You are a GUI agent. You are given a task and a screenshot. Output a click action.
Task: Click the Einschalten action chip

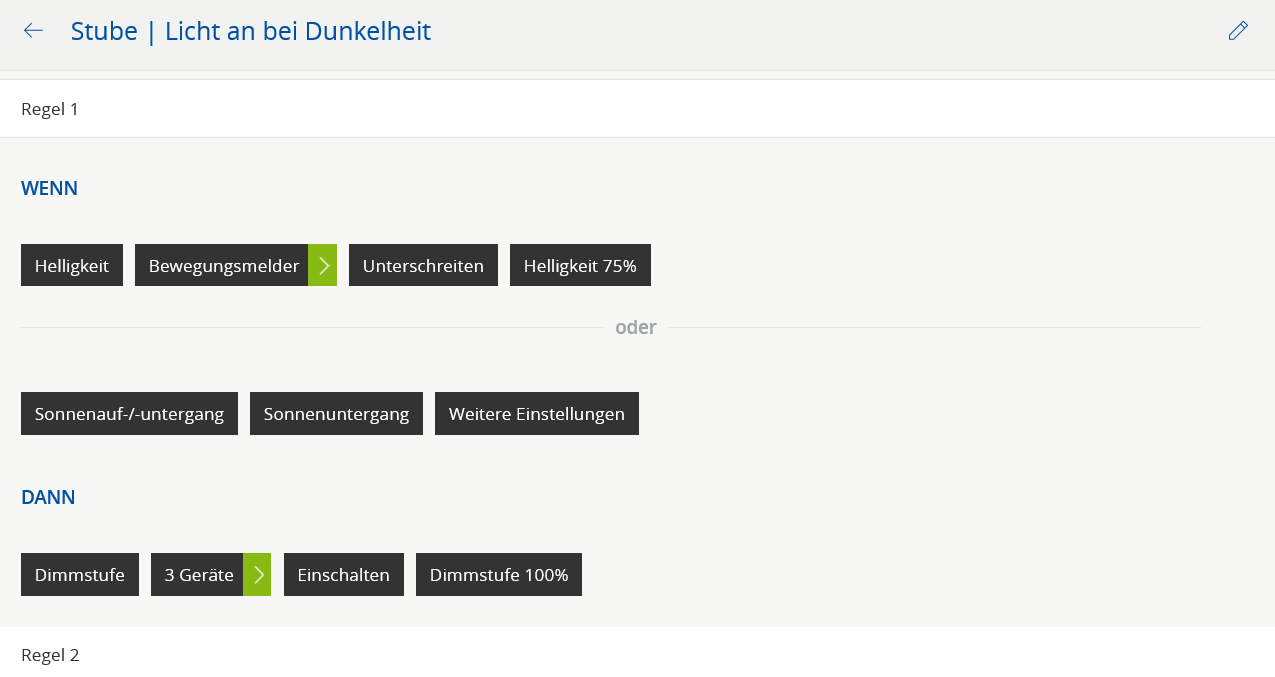(343, 575)
